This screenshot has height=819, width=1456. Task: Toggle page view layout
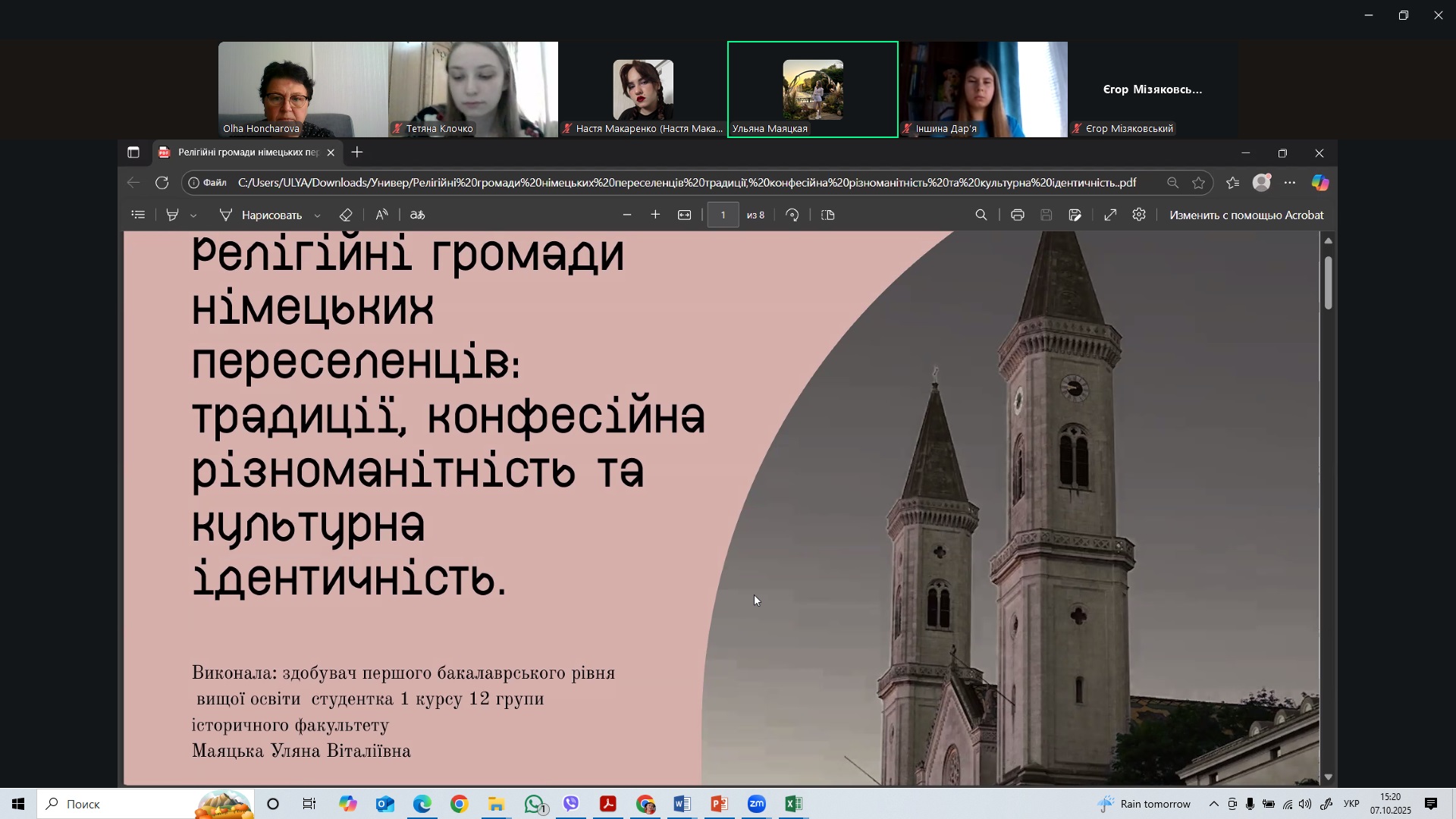pyautogui.click(x=828, y=215)
